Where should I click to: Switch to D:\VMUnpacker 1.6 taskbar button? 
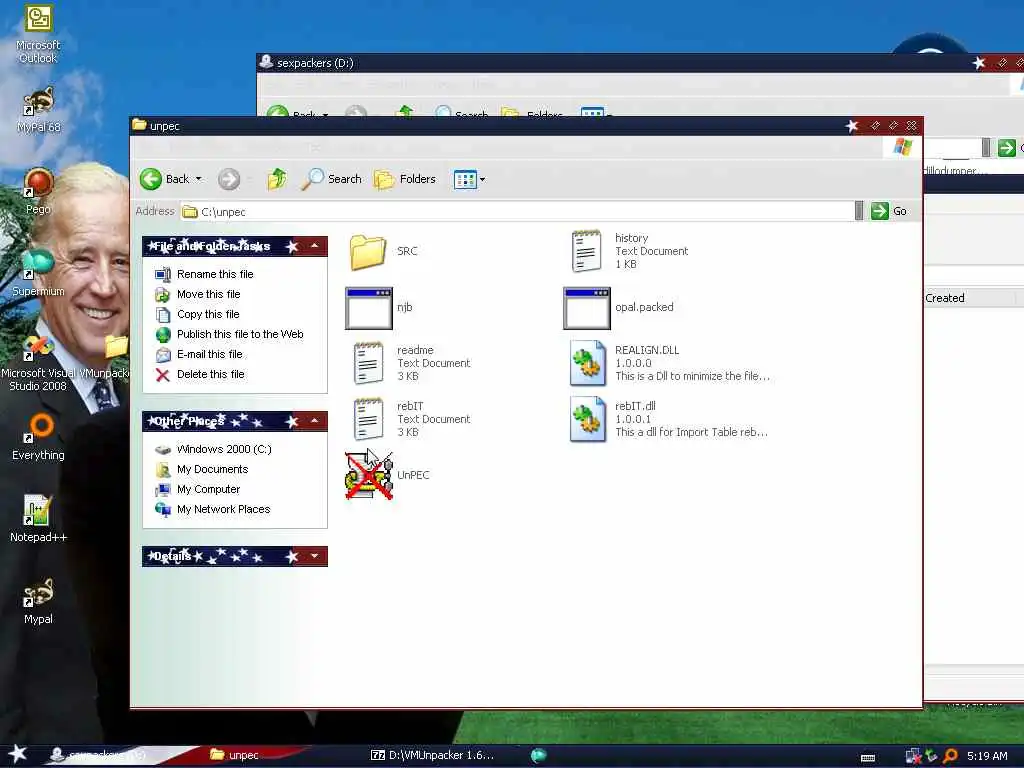[432, 755]
